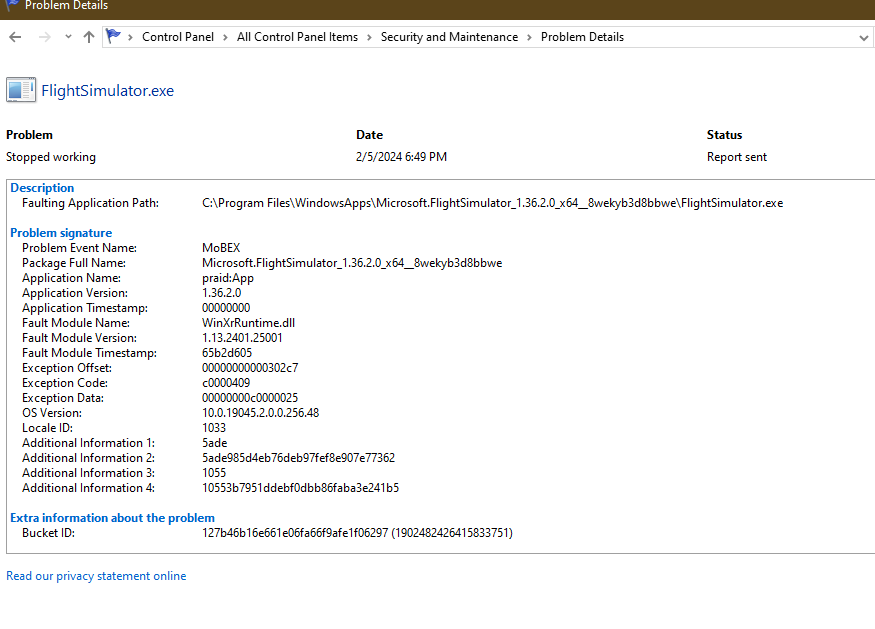Screen dimensions: 875x629
Task: Click the blue flag icon in address bar
Action: pyautogui.click(x=113, y=36)
